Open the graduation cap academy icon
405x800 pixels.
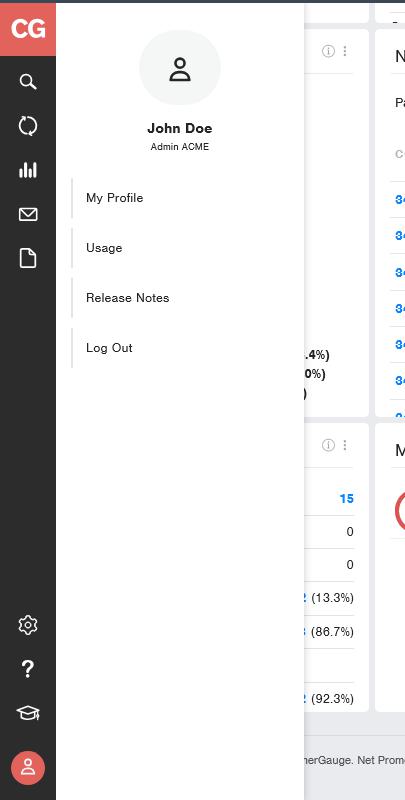click(x=28, y=713)
